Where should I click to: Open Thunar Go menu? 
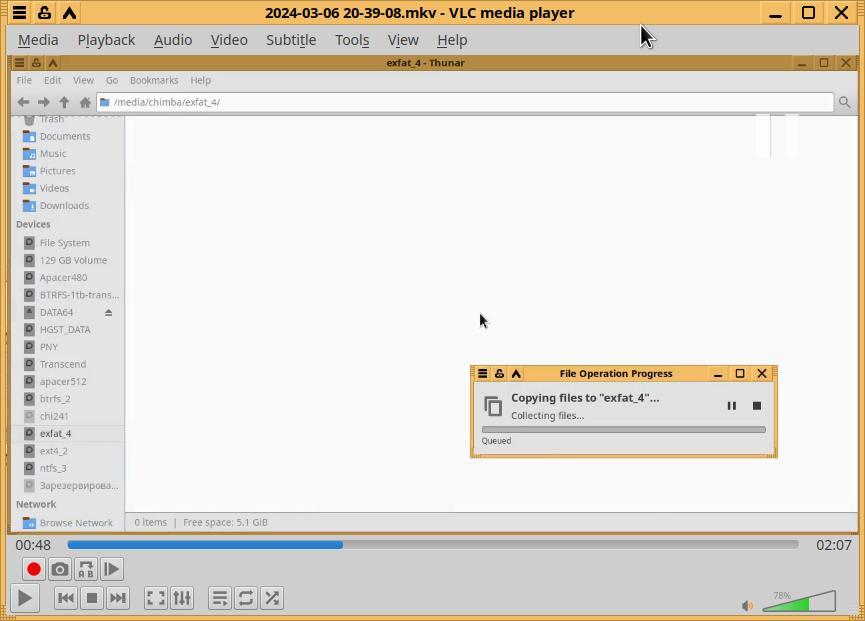click(x=112, y=81)
